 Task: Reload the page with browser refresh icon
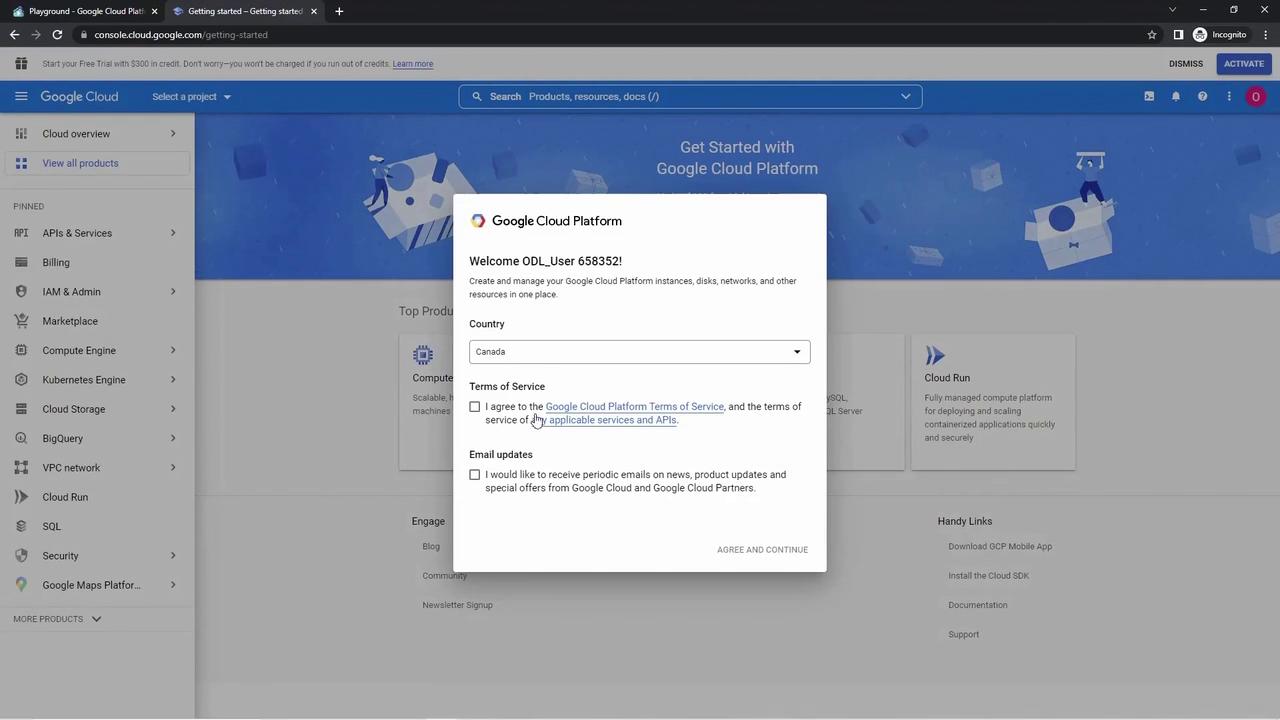pos(57,34)
